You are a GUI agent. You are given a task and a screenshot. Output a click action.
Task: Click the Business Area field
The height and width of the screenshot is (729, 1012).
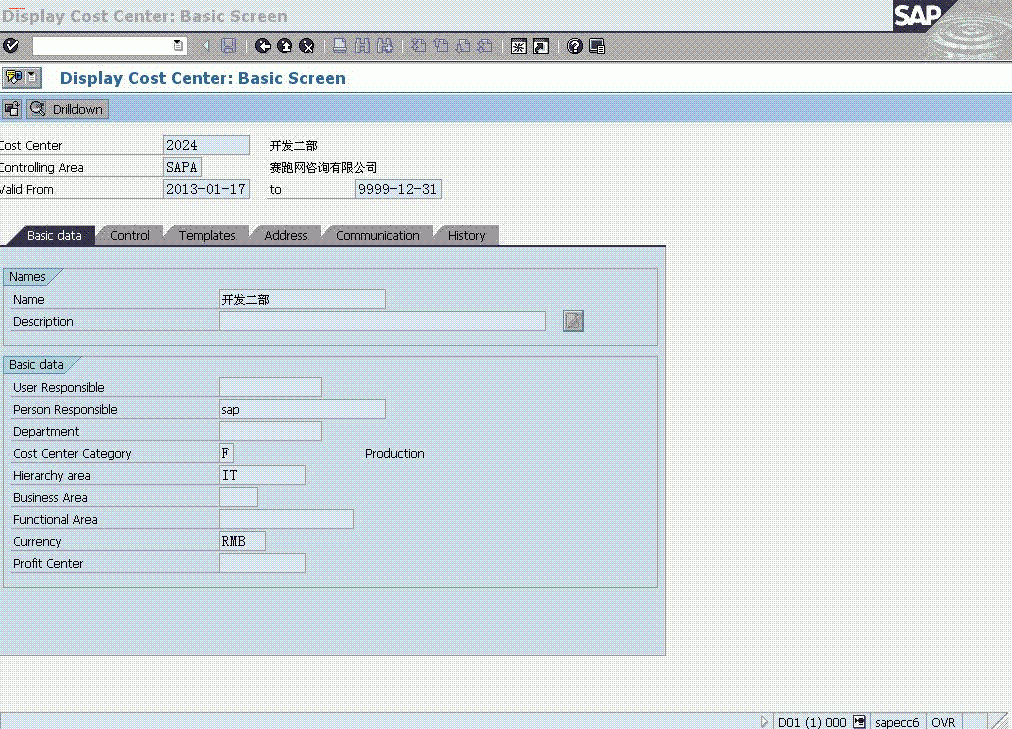coord(238,497)
